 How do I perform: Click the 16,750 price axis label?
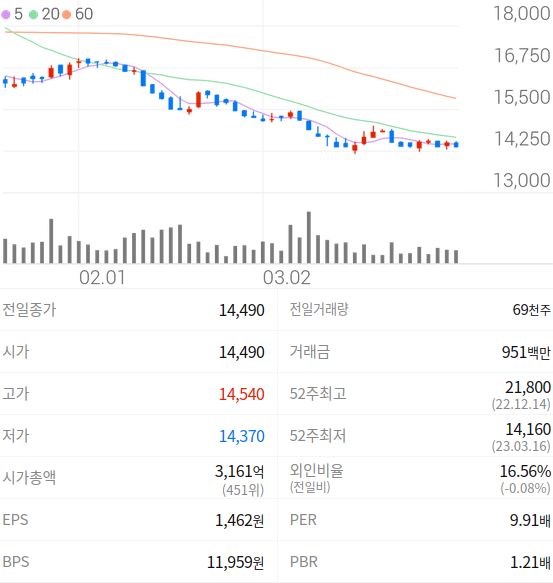click(522, 55)
